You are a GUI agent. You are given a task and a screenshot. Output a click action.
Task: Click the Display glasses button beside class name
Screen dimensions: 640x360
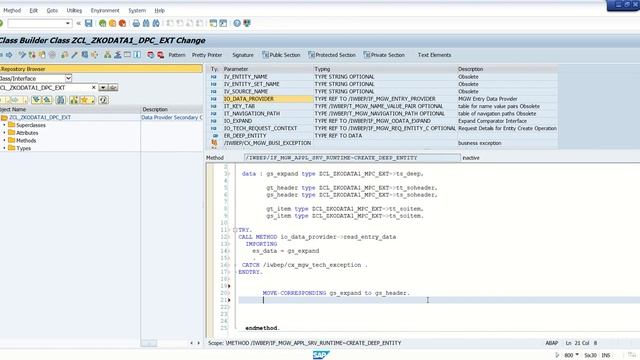click(113, 87)
